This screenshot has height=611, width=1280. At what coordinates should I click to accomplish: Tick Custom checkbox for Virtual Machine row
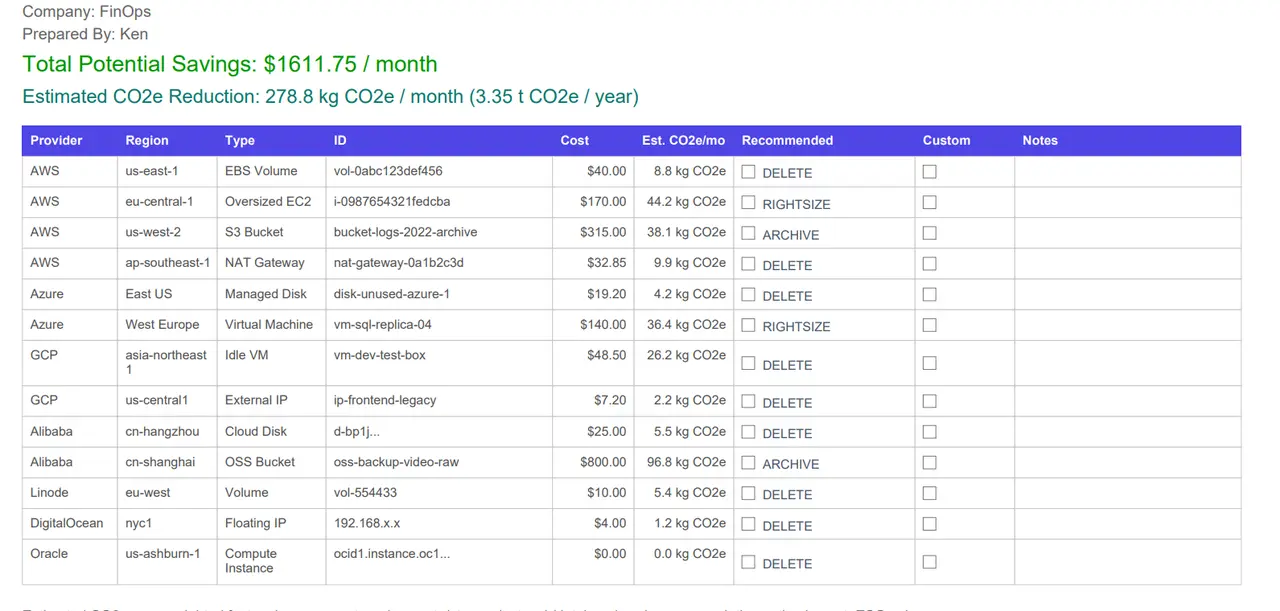click(929, 325)
